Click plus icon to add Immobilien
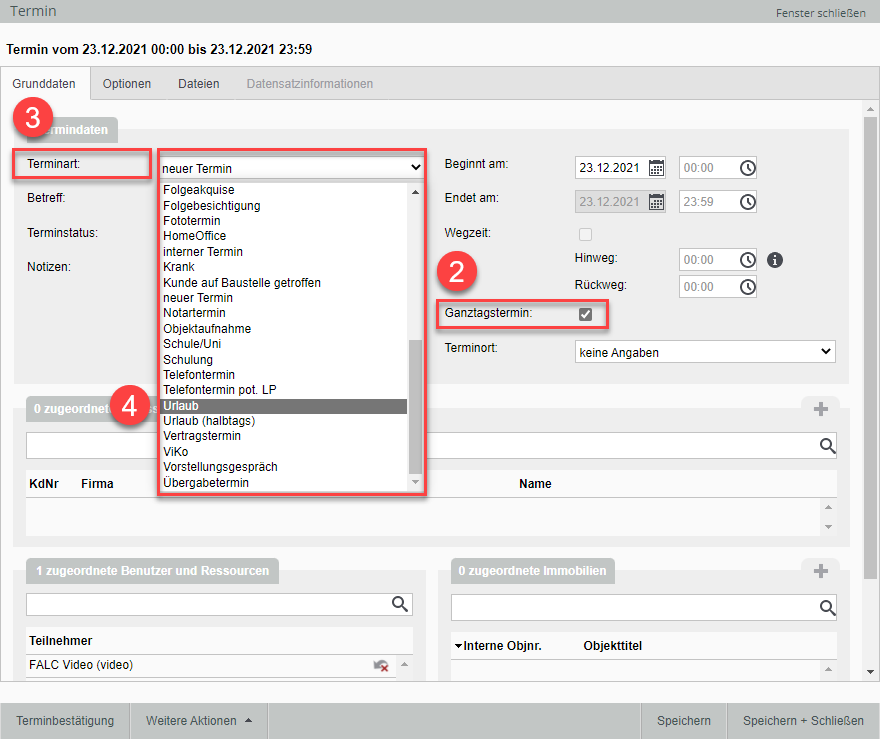Image resolution: width=880 pixels, height=739 pixels. coord(820,571)
